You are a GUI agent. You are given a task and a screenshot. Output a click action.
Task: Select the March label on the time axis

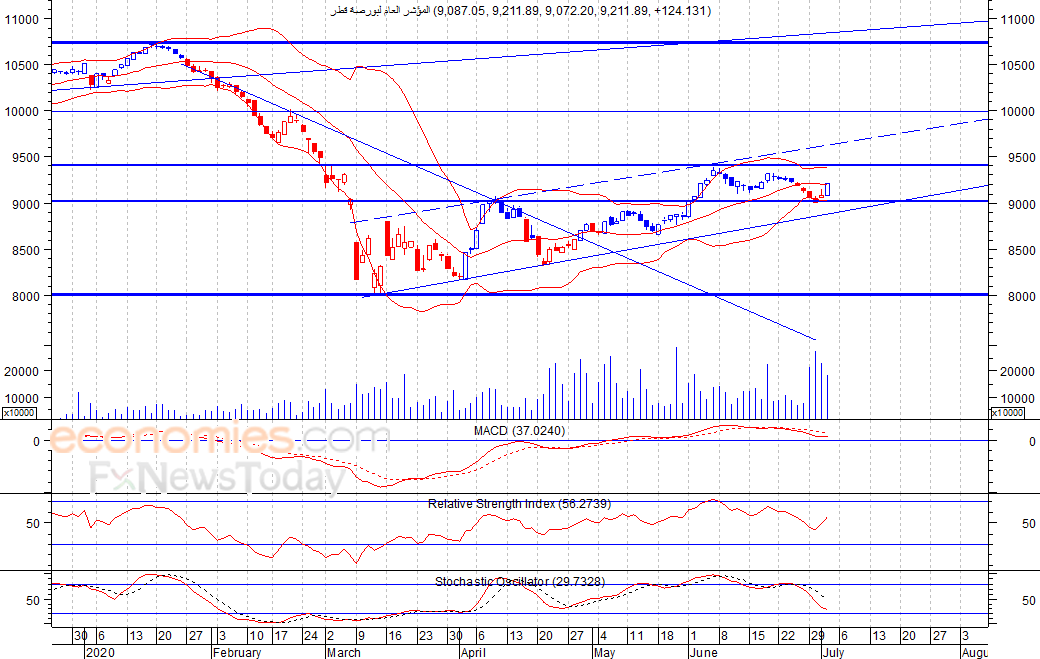click(344, 652)
